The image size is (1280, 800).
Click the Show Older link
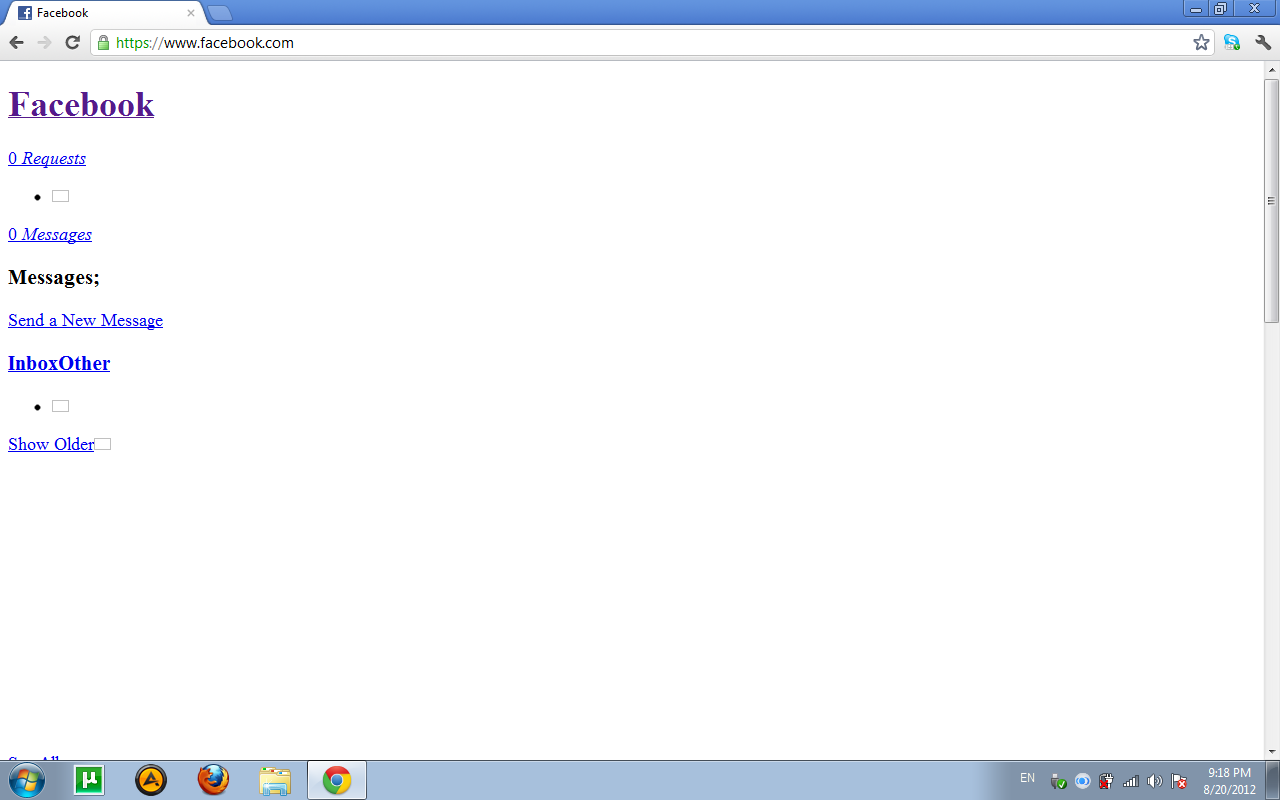point(51,444)
